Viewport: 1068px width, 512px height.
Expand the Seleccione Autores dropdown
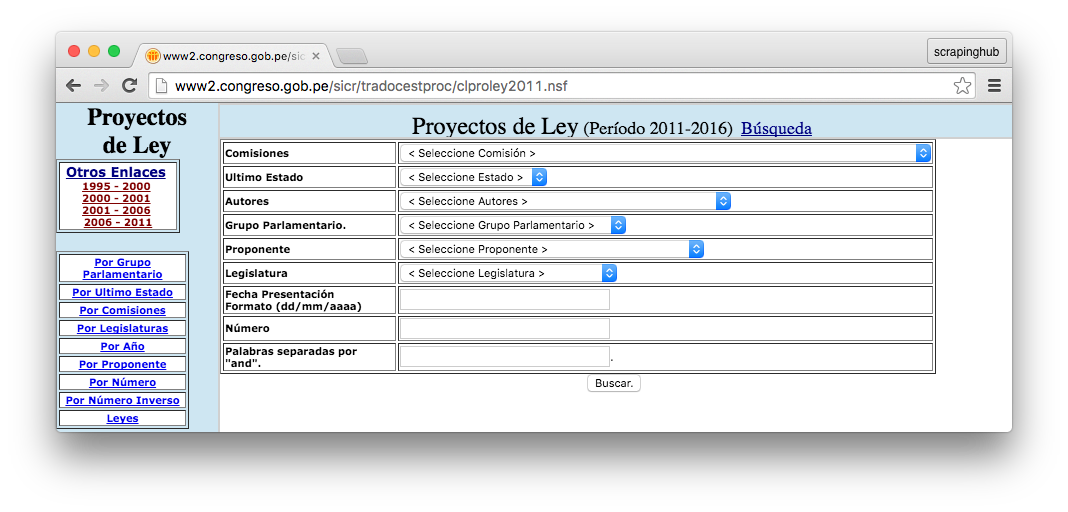click(x=565, y=201)
